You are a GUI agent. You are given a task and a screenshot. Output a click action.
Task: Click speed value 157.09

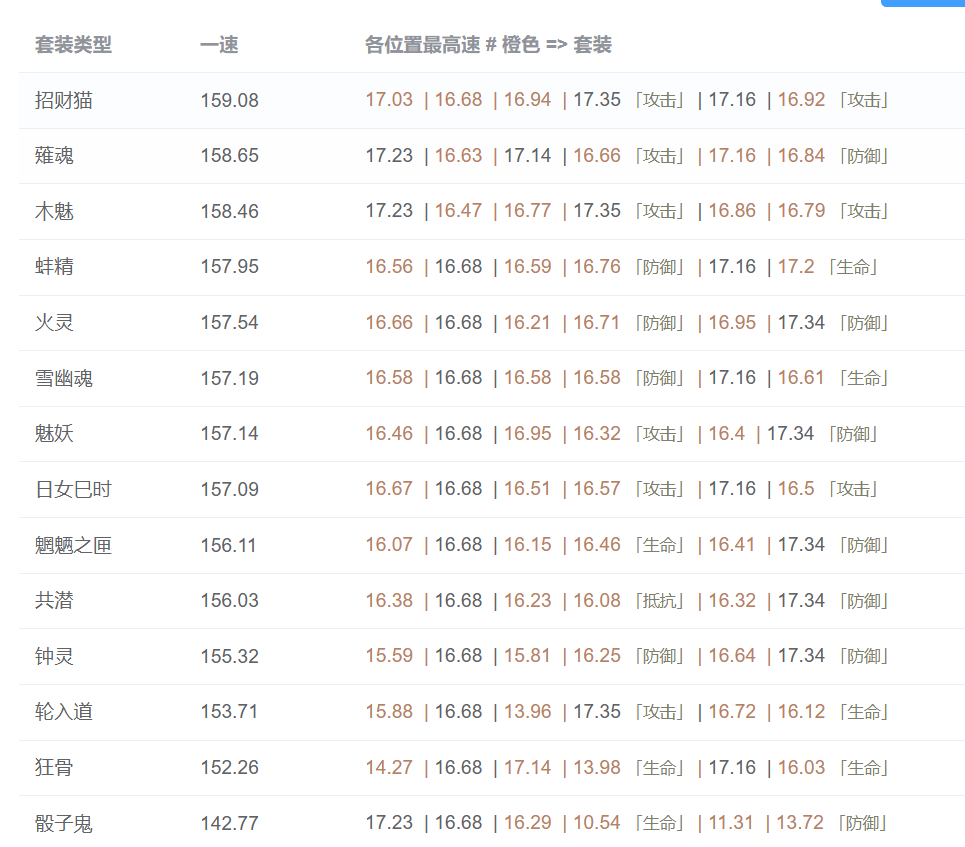point(230,489)
